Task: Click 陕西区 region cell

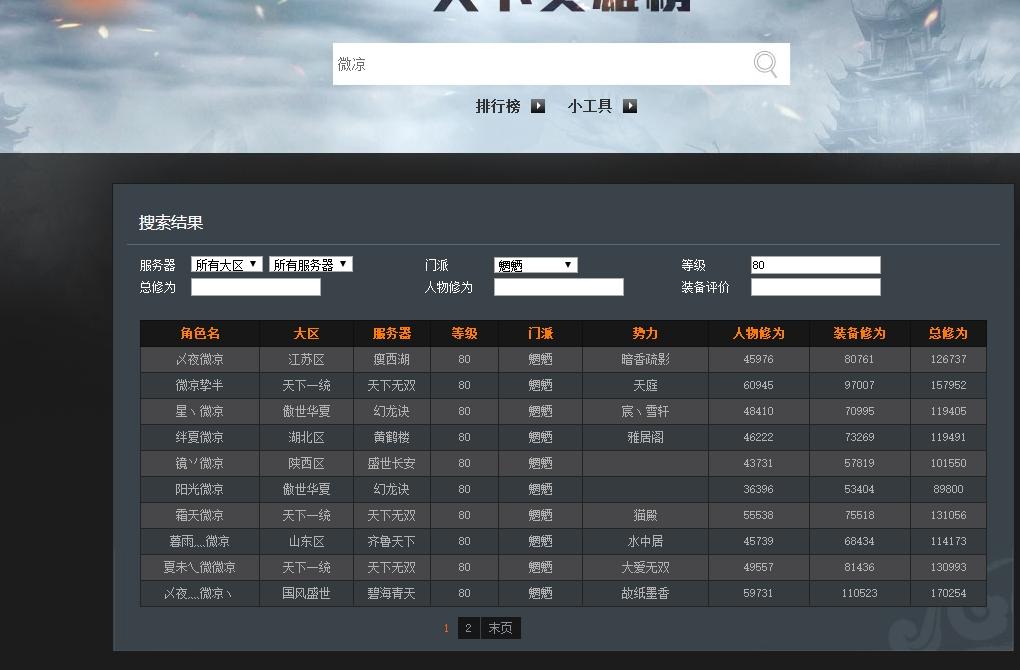Action: coord(306,463)
